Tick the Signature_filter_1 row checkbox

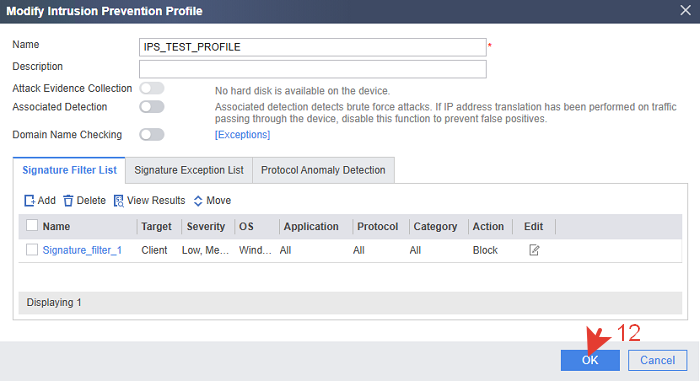pyautogui.click(x=32, y=249)
